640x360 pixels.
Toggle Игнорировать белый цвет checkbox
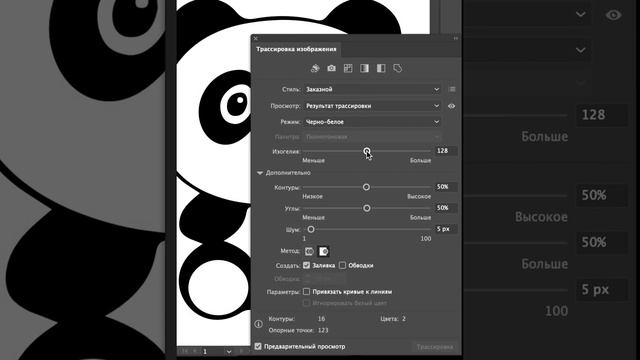307,303
